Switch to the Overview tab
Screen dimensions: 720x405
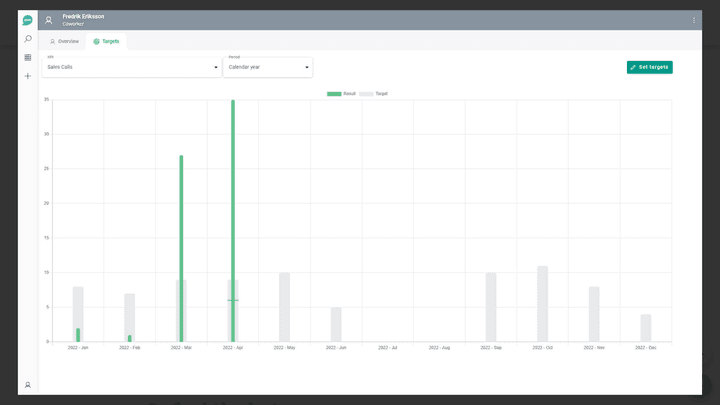pyautogui.click(x=64, y=41)
